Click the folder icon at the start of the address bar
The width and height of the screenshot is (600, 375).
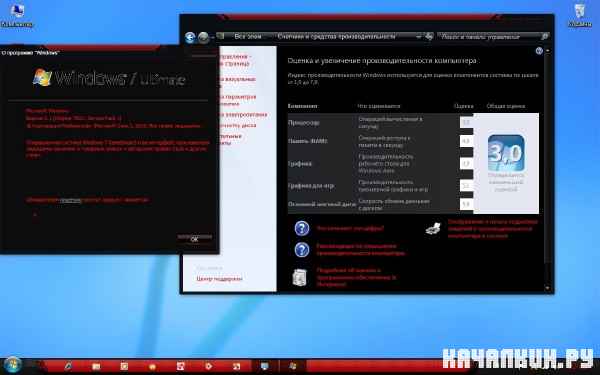(x=220, y=36)
